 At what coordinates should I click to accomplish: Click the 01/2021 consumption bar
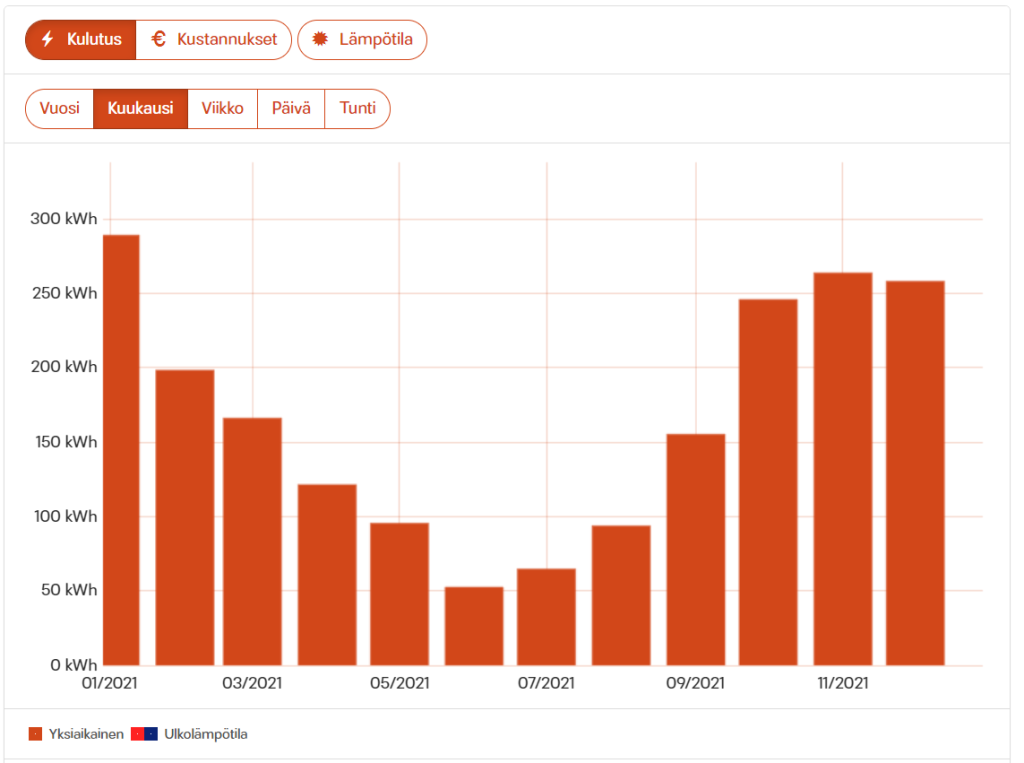[121, 450]
